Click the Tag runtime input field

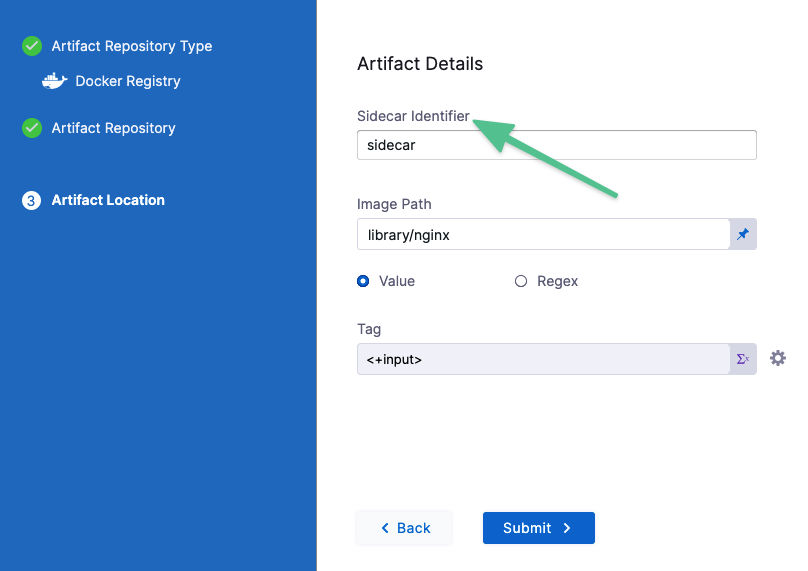point(542,359)
